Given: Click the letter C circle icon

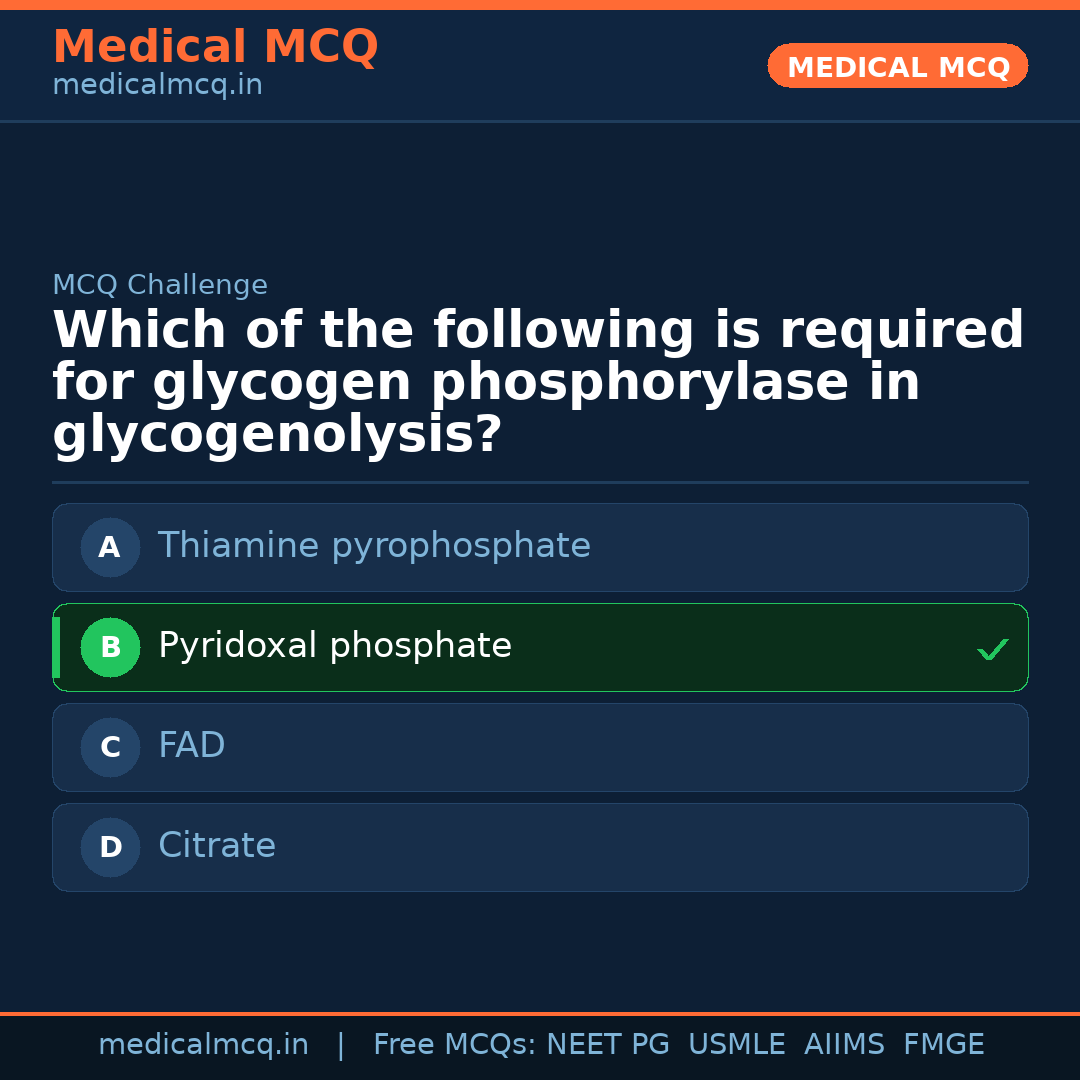Looking at the screenshot, I should click(110, 747).
